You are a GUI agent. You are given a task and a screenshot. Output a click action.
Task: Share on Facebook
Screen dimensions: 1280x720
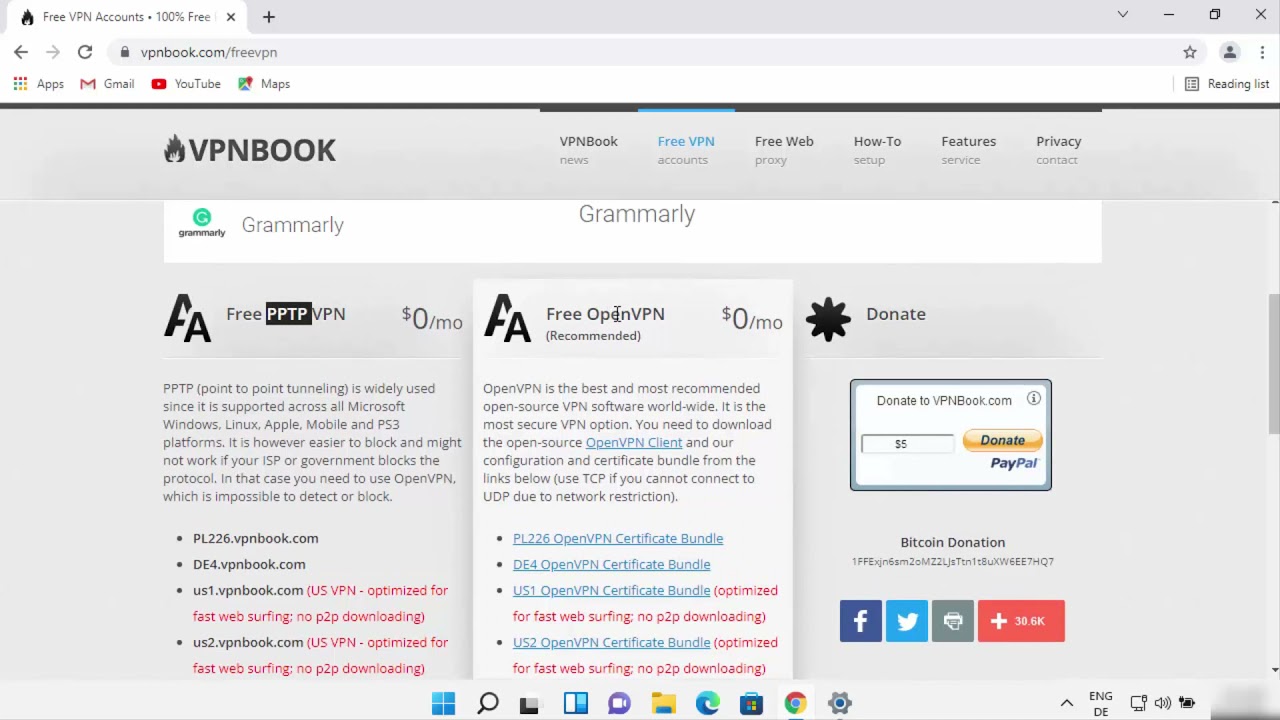[x=861, y=621]
